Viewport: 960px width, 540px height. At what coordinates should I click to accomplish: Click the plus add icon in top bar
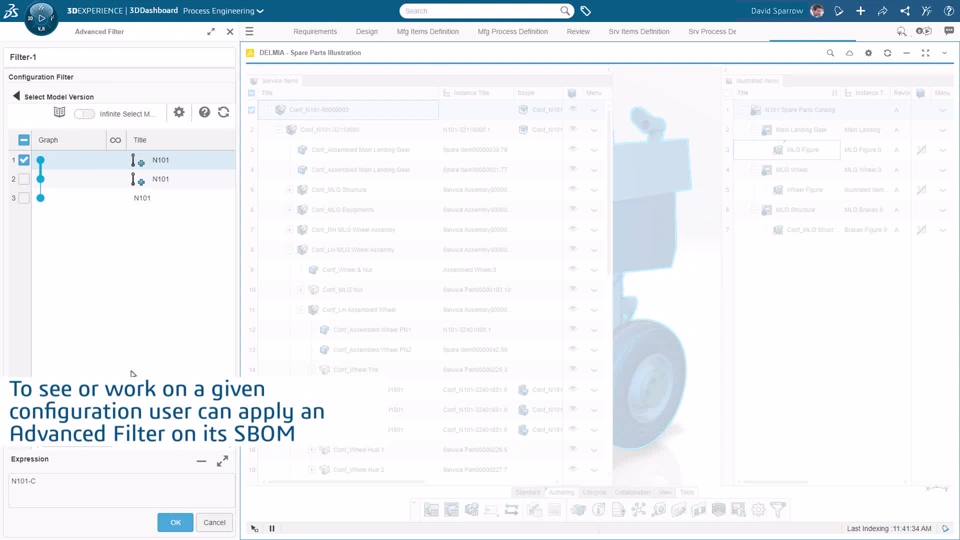pos(860,10)
